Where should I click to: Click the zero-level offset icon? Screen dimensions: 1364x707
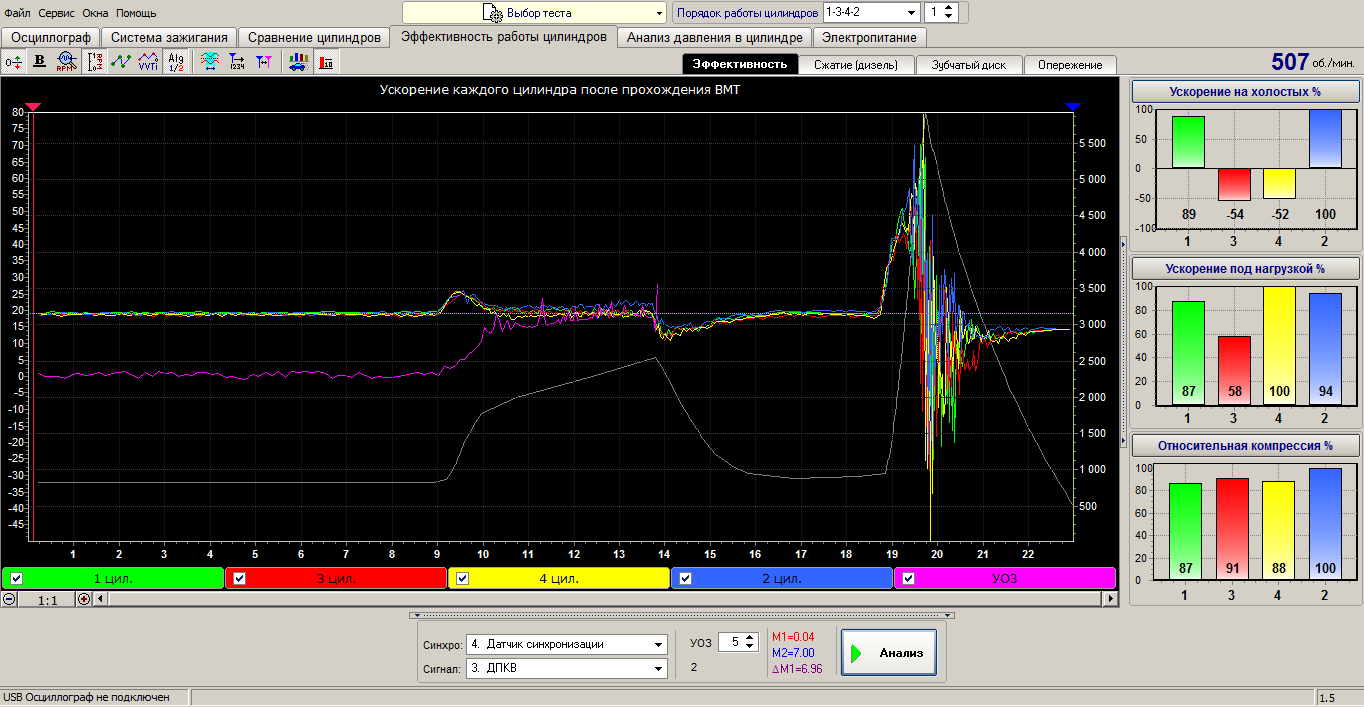point(14,61)
